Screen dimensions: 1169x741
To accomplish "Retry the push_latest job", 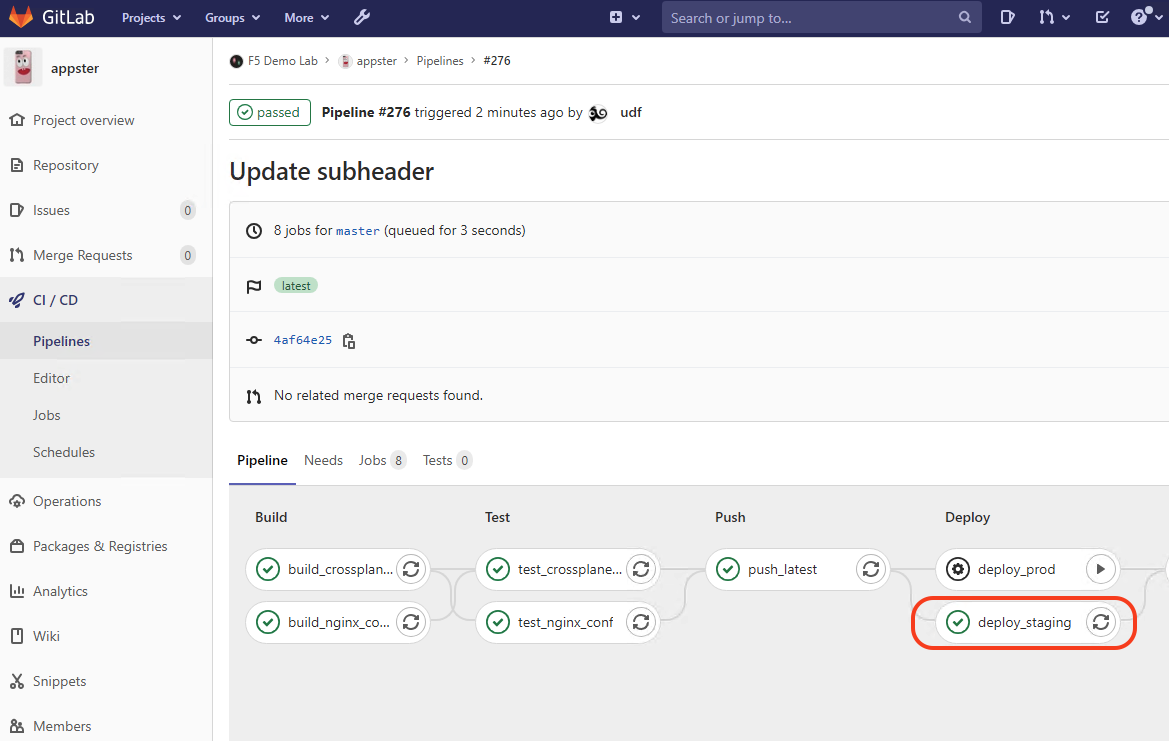I will tap(871, 569).
